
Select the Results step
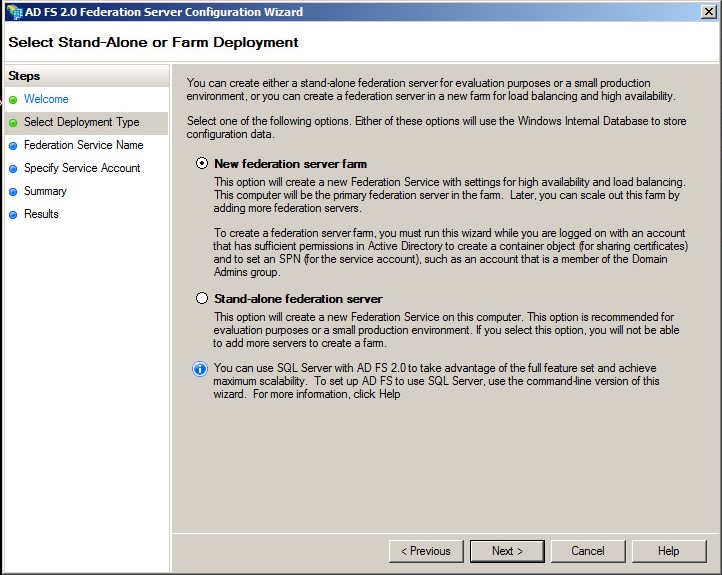pyautogui.click(x=41, y=214)
